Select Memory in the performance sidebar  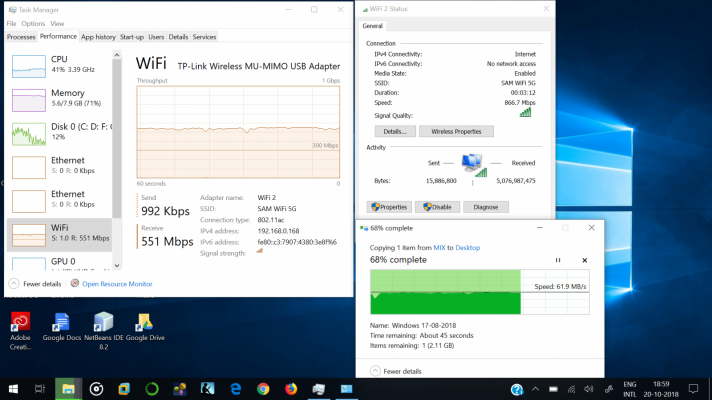click(x=59, y=99)
